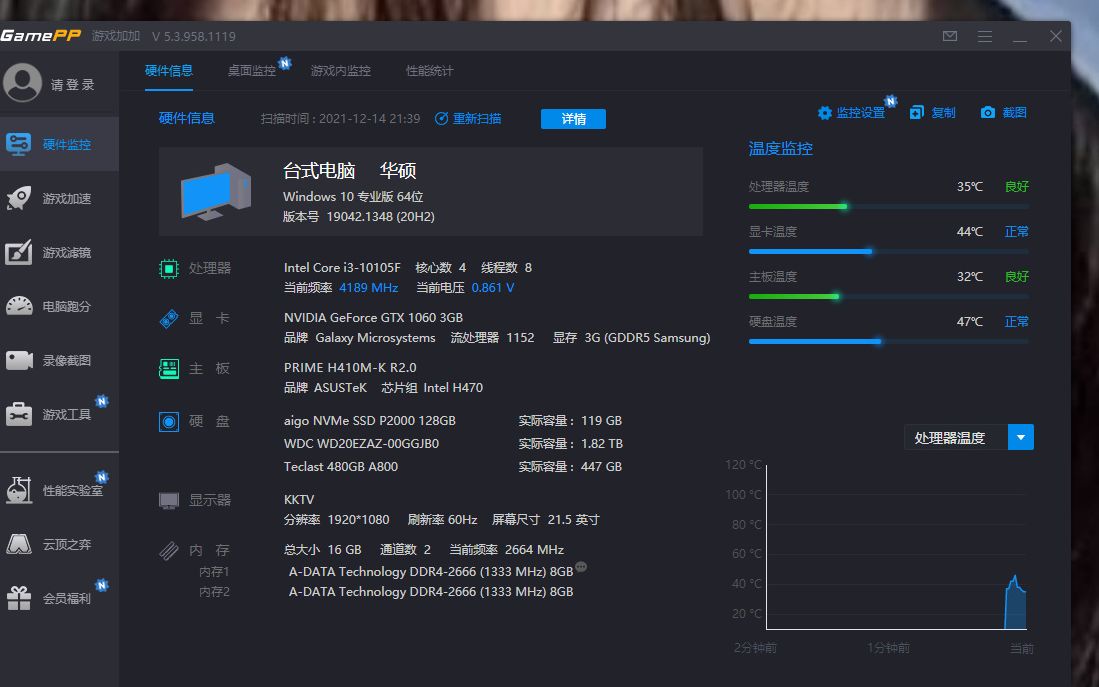Open 游戏工具 toolbox item
The height and width of the screenshot is (687, 1099).
[60, 414]
